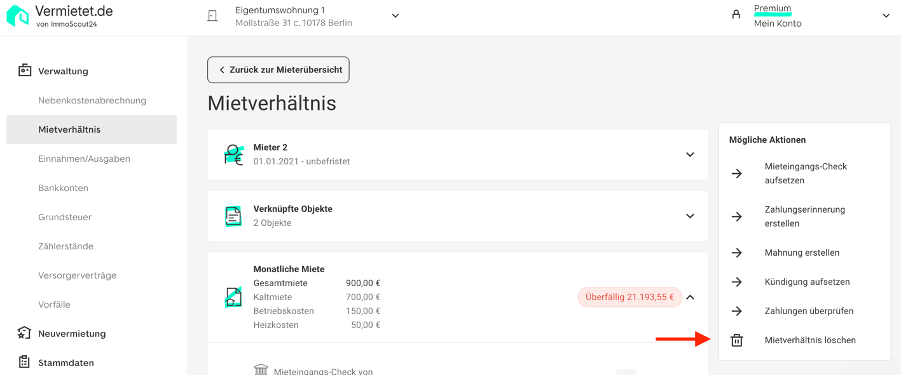Open the Mein Konto dropdown chevron
This screenshot has width=902, height=376.
885,16
